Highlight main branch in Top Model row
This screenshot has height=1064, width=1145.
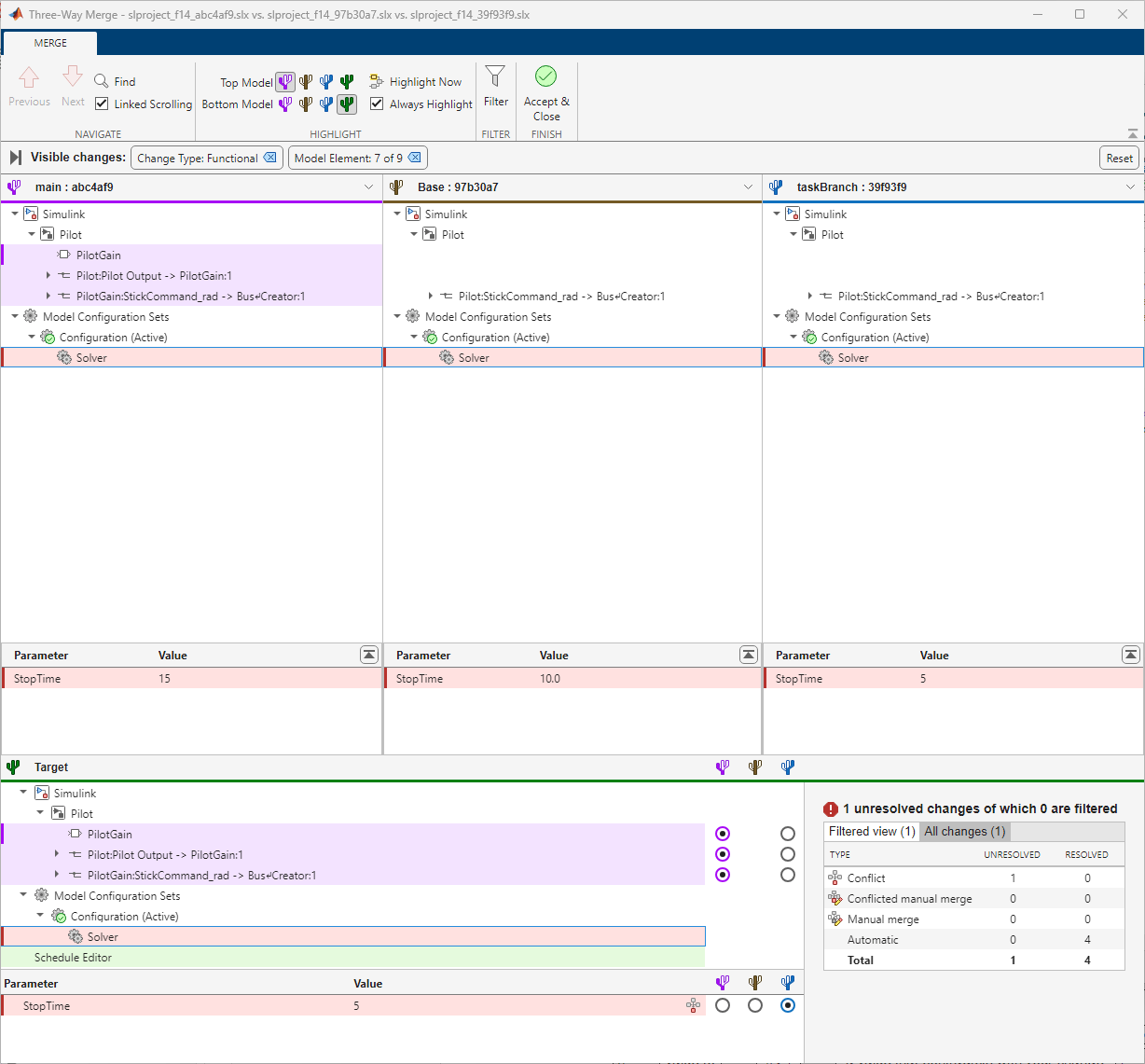pos(285,82)
